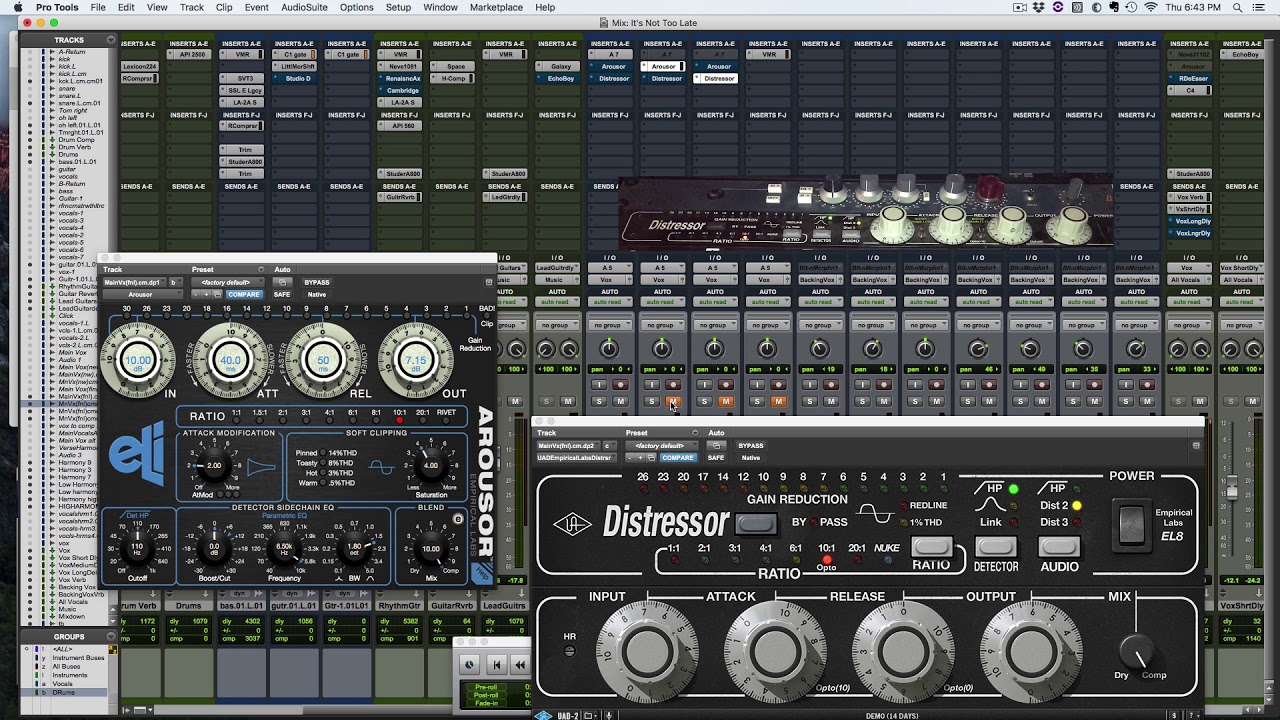Click the Spotlight search icon in menu bar
The image size is (1280, 720).
pyautogui.click(x=1236, y=7)
